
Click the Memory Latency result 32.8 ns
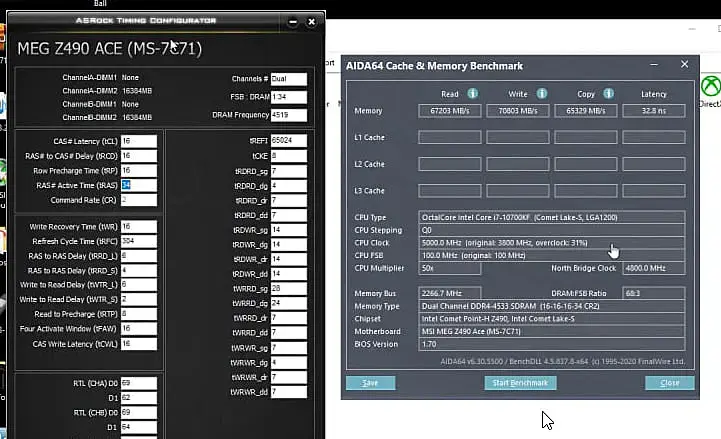pyautogui.click(x=654, y=111)
